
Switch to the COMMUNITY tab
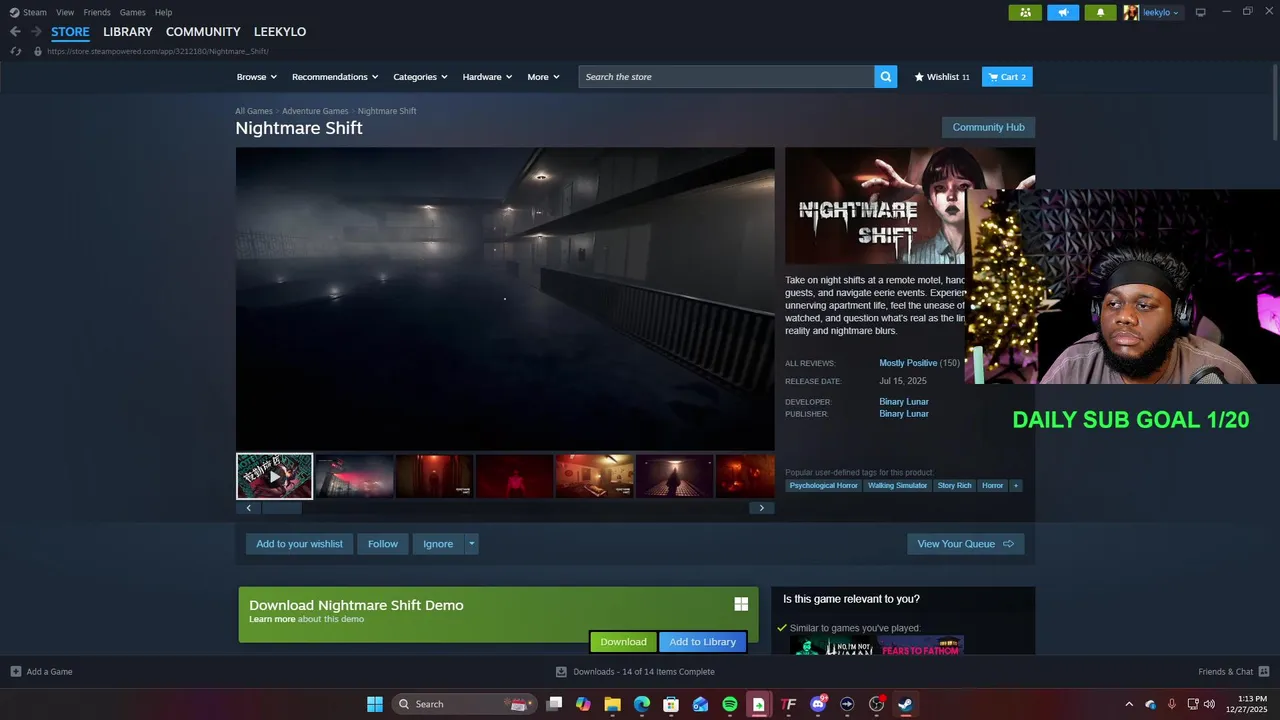[203, 32]
